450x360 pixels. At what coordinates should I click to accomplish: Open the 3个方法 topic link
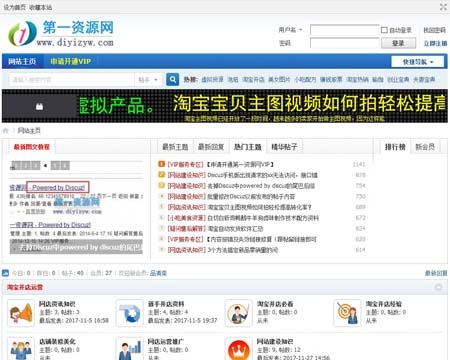click(242, 250)
